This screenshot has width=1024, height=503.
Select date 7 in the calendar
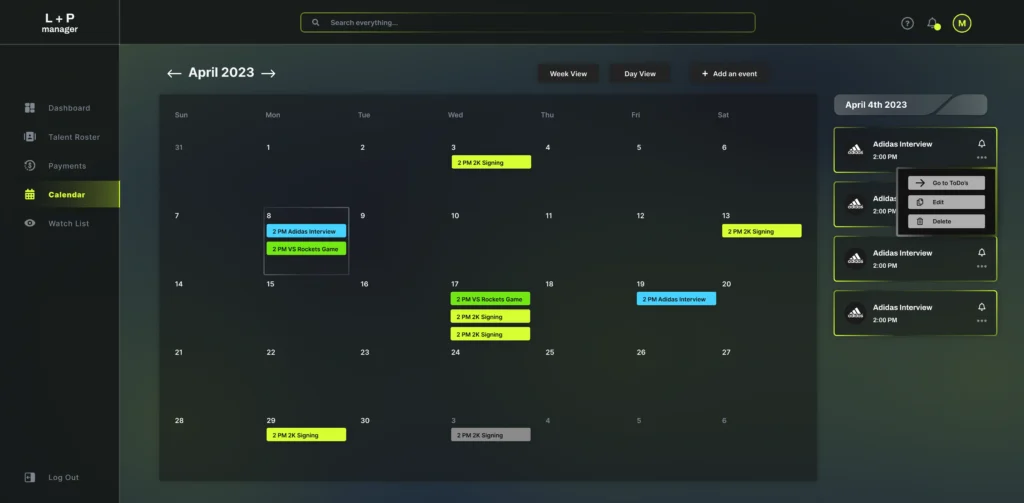pos(176,216)
